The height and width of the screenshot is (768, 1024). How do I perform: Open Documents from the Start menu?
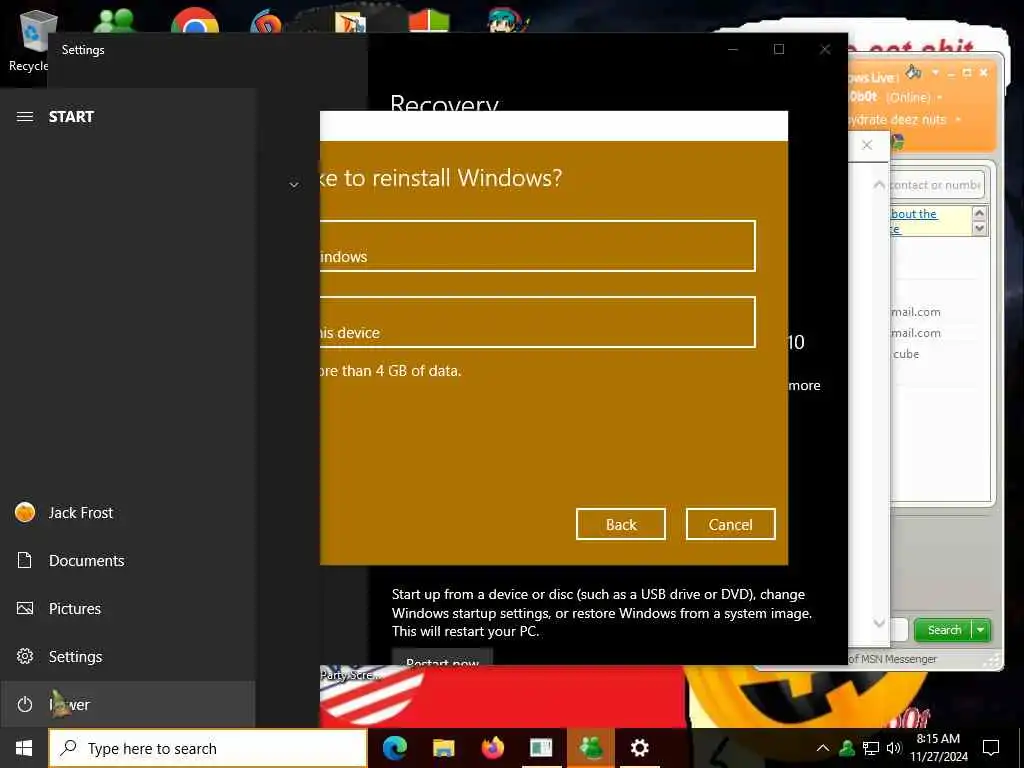(127, 560)
